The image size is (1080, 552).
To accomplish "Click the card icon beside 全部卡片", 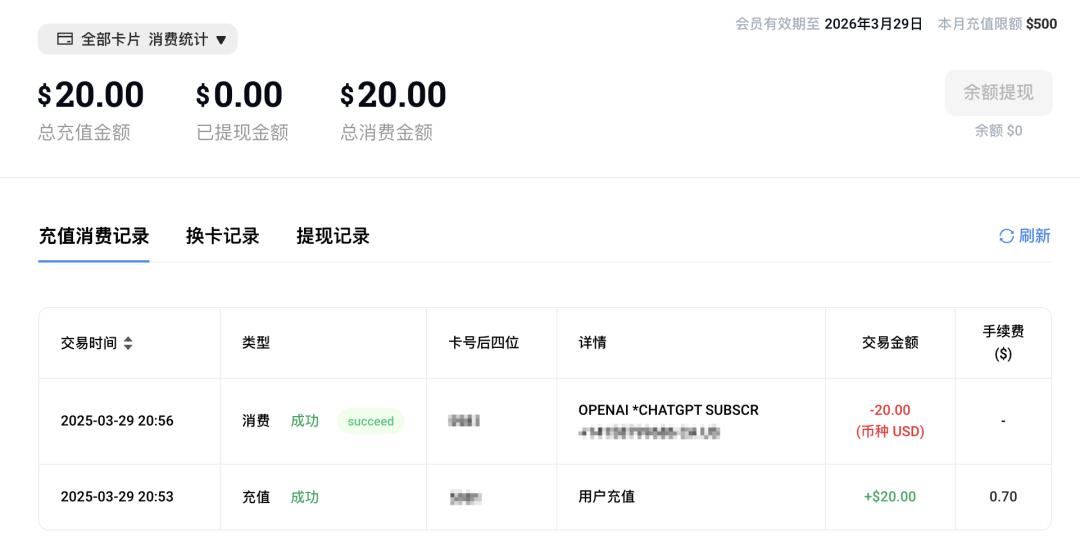I will click(65, 39).
